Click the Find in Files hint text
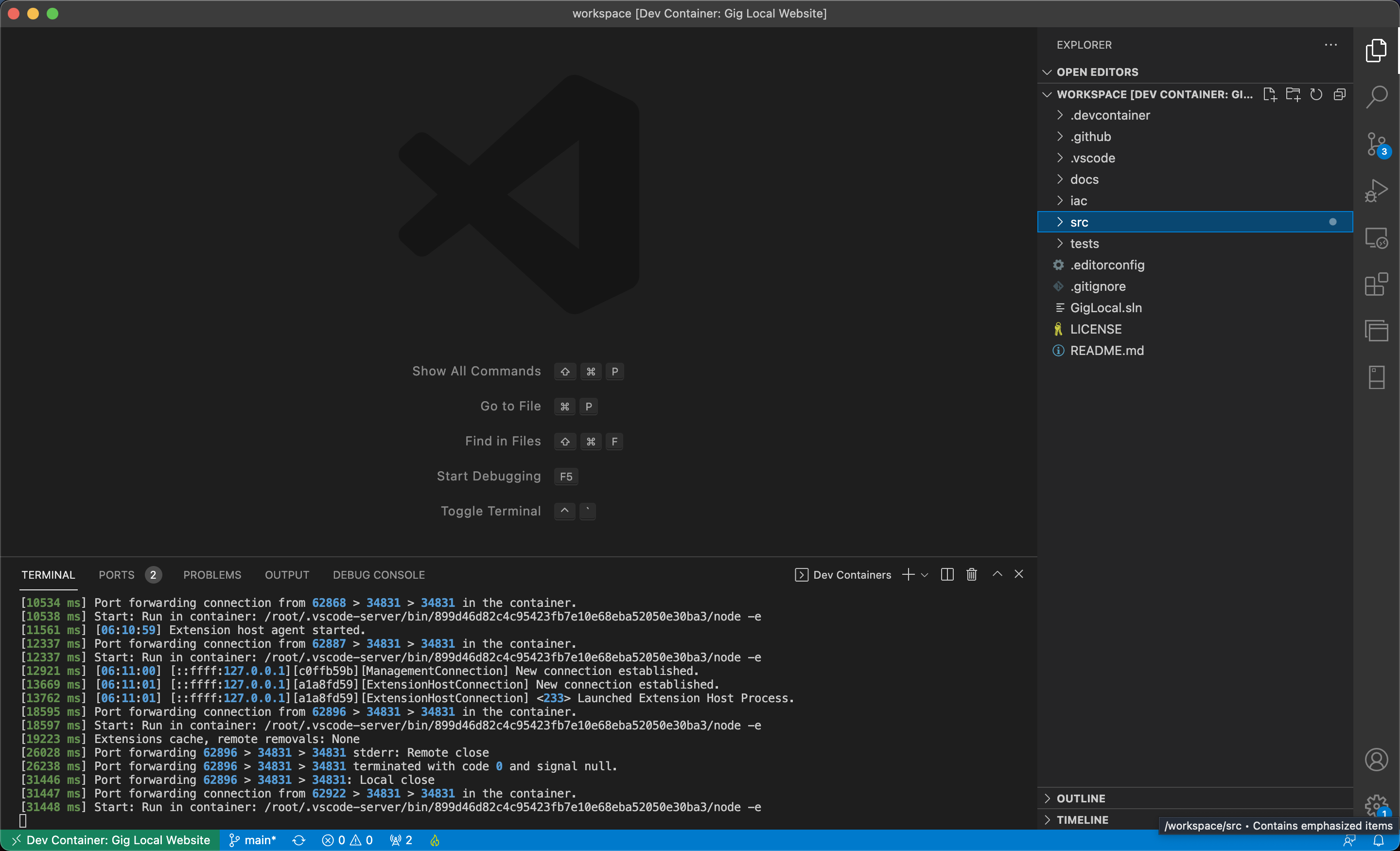The image size is (1400, 851). pos(503,441)
